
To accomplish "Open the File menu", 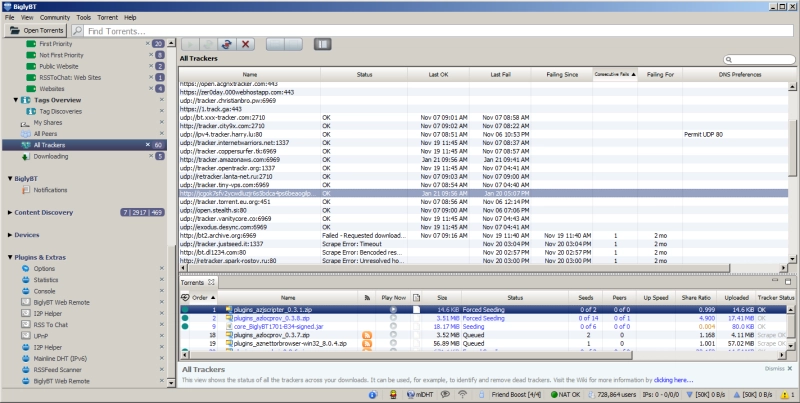I will pos(9,17).
